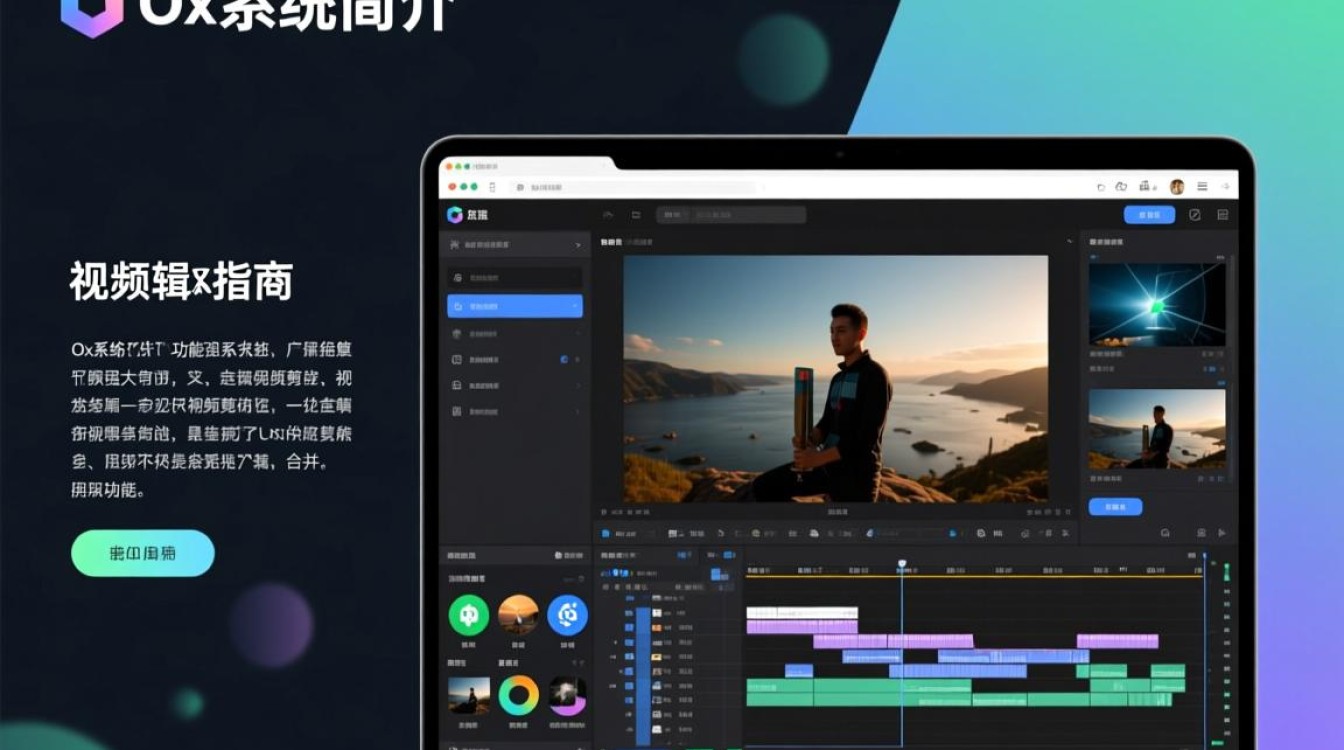
Task: Open the browser hamburger menu icon
Action: 1201,187
